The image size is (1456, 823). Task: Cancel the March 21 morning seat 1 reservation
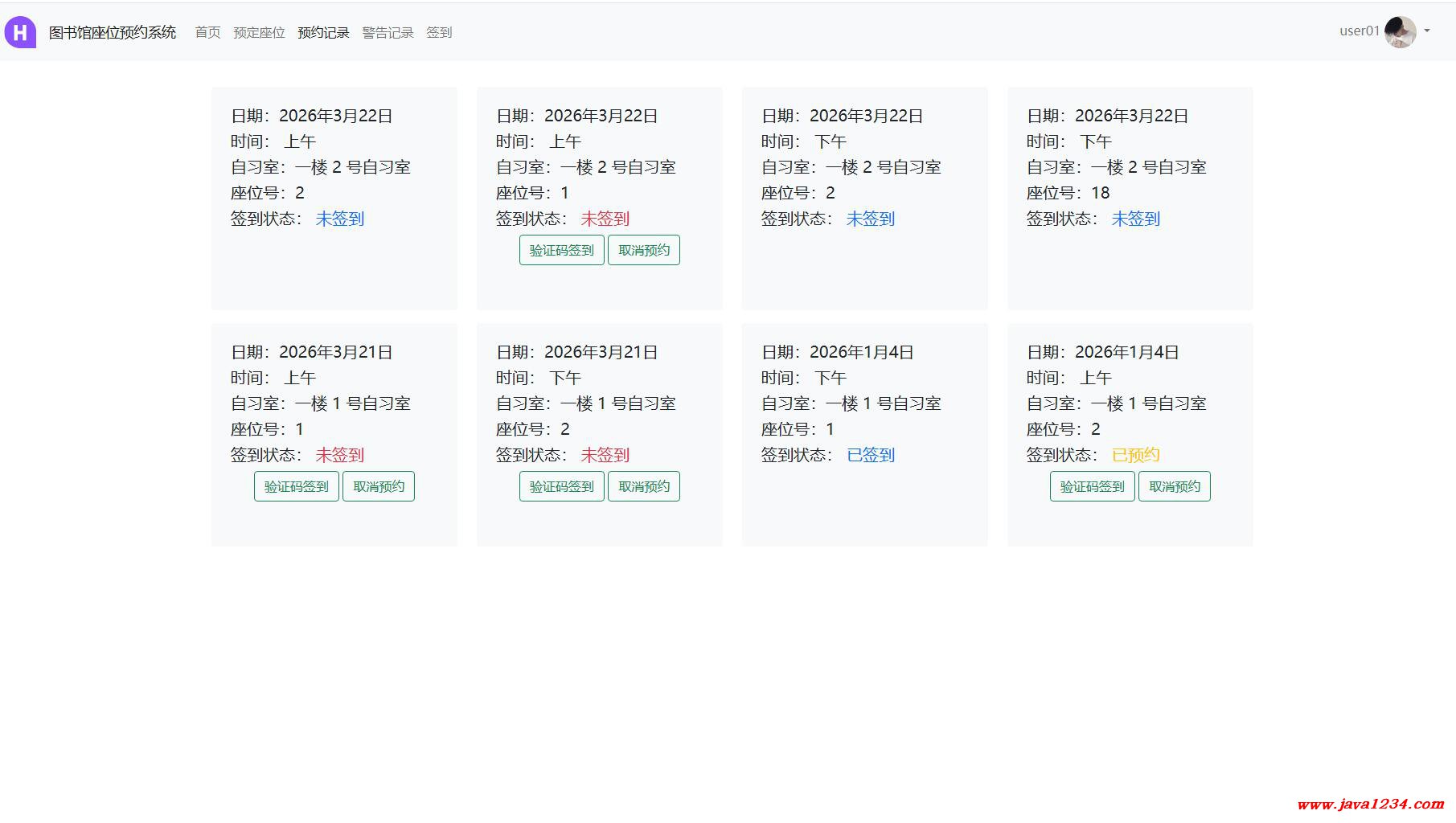point(378,486)
